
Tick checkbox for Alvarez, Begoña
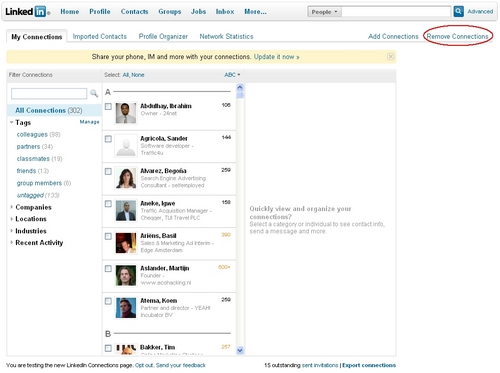point(108,171)
